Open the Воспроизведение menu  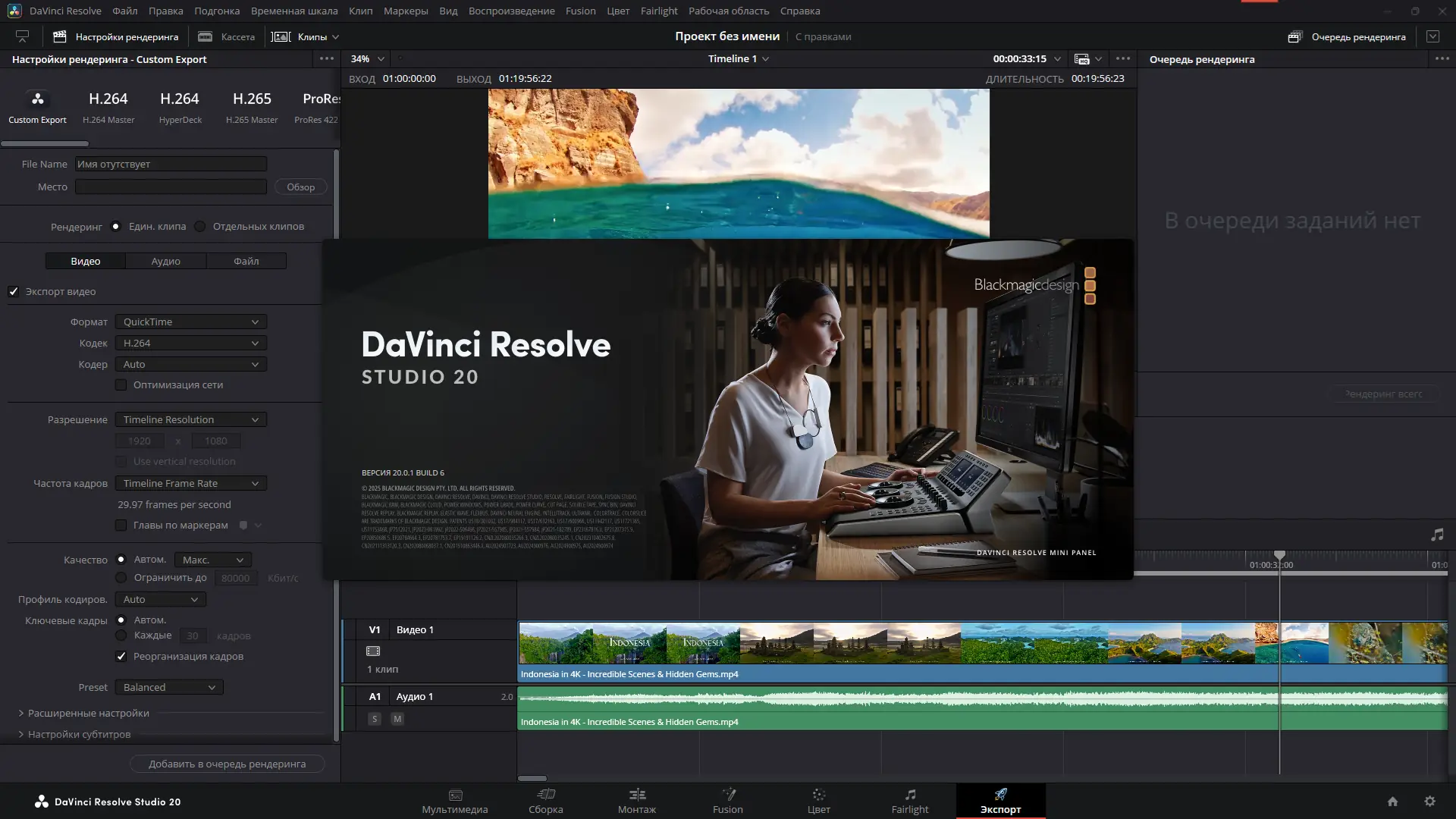pyautogui.click(x=511, y=11)
